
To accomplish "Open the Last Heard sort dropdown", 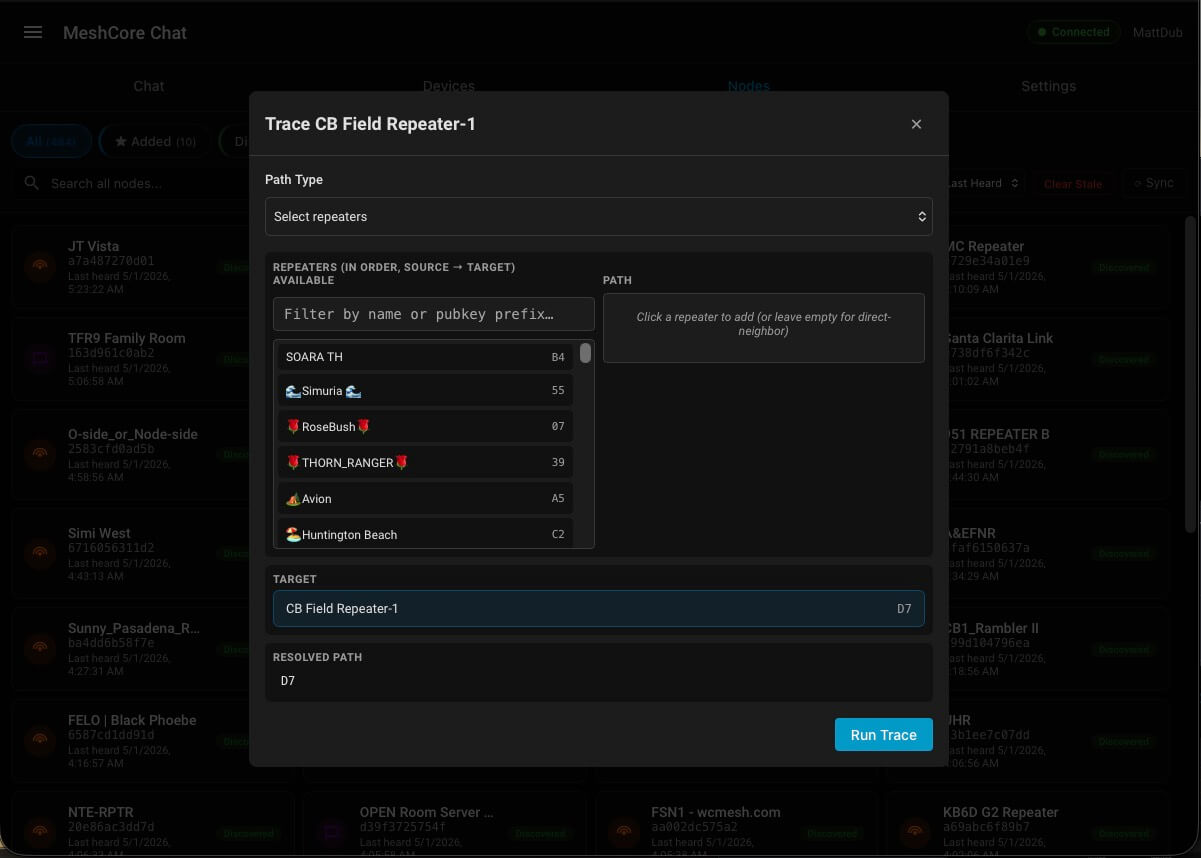I will pos(984,183).
